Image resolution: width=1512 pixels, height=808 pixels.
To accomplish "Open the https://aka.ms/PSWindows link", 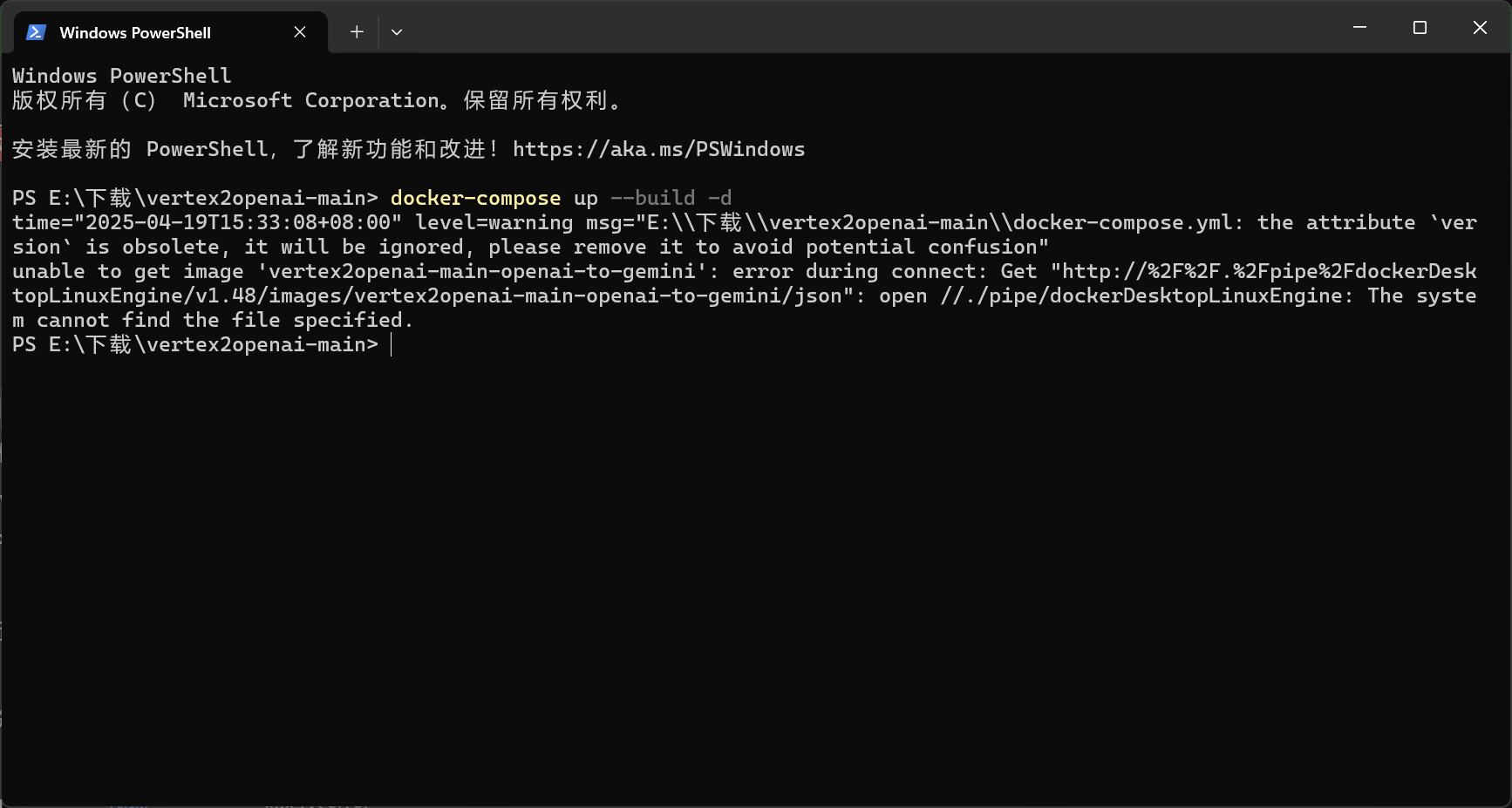I will click(x=658, y=149).
